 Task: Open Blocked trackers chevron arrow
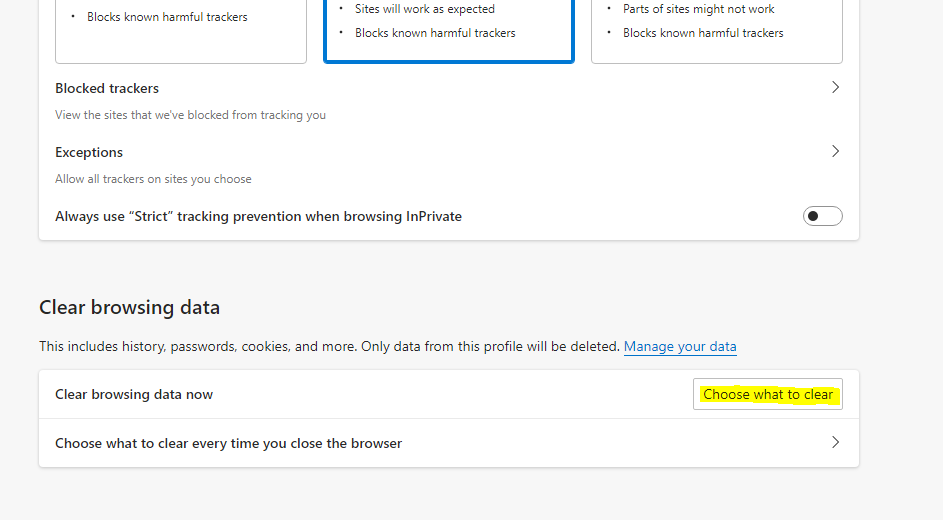click(835, 87)
